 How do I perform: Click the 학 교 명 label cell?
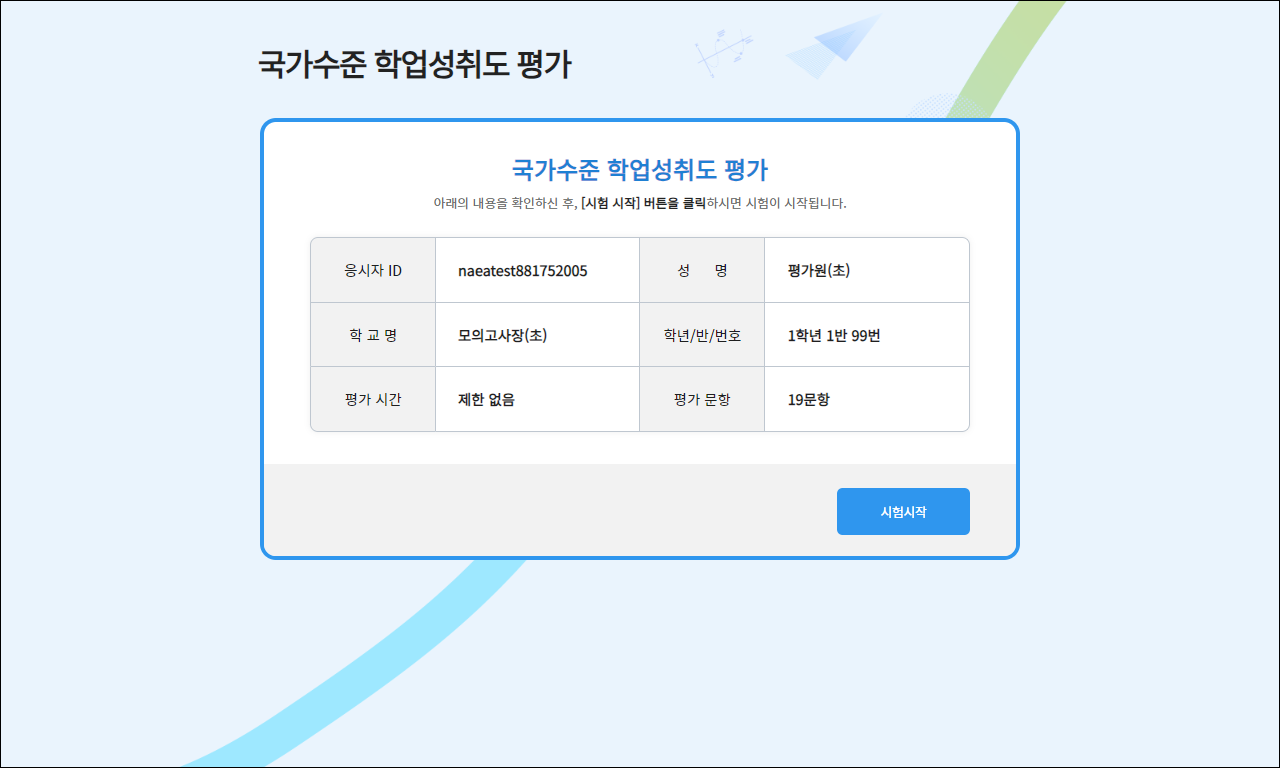pos(373,335)
